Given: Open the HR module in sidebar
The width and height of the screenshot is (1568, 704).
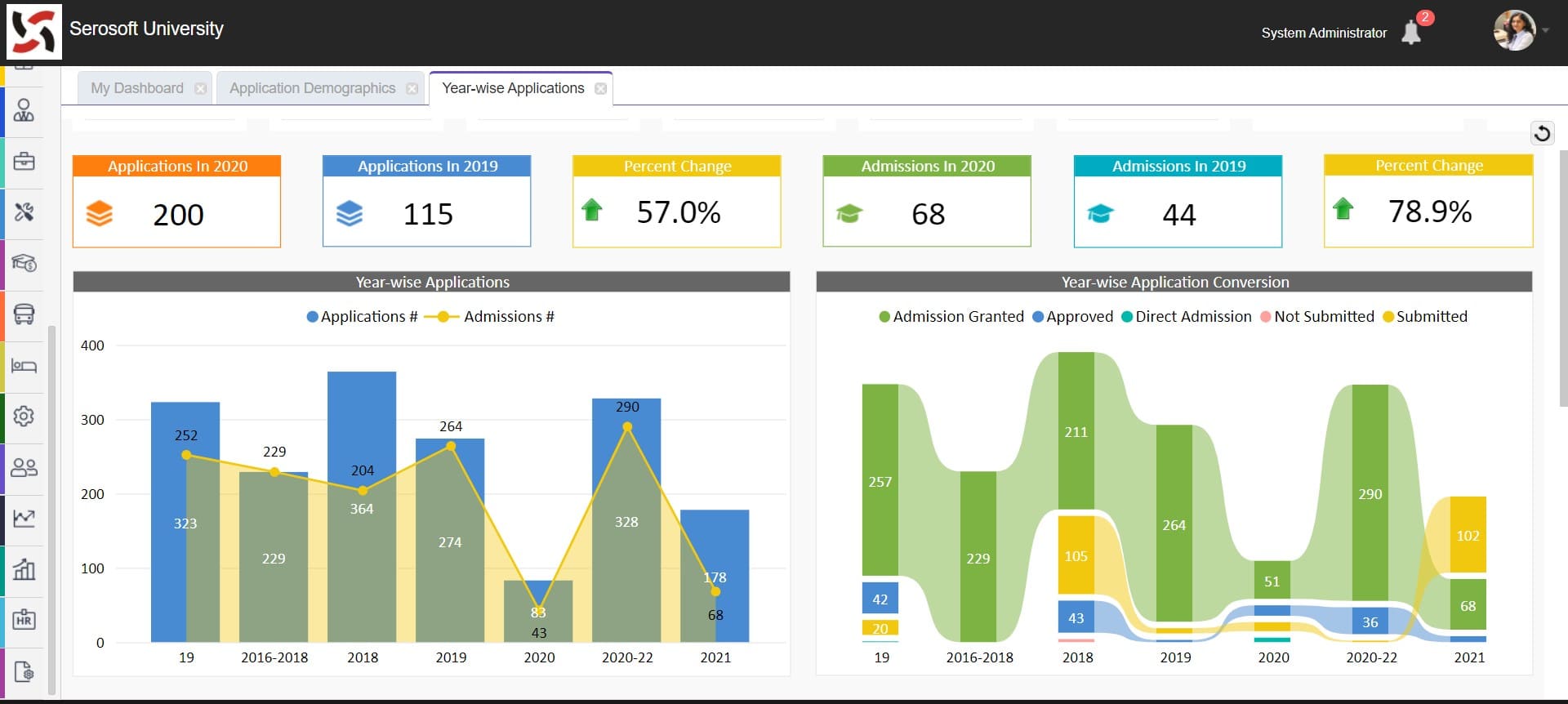Looking at the screenshot, I should click(x=24, y=620).
